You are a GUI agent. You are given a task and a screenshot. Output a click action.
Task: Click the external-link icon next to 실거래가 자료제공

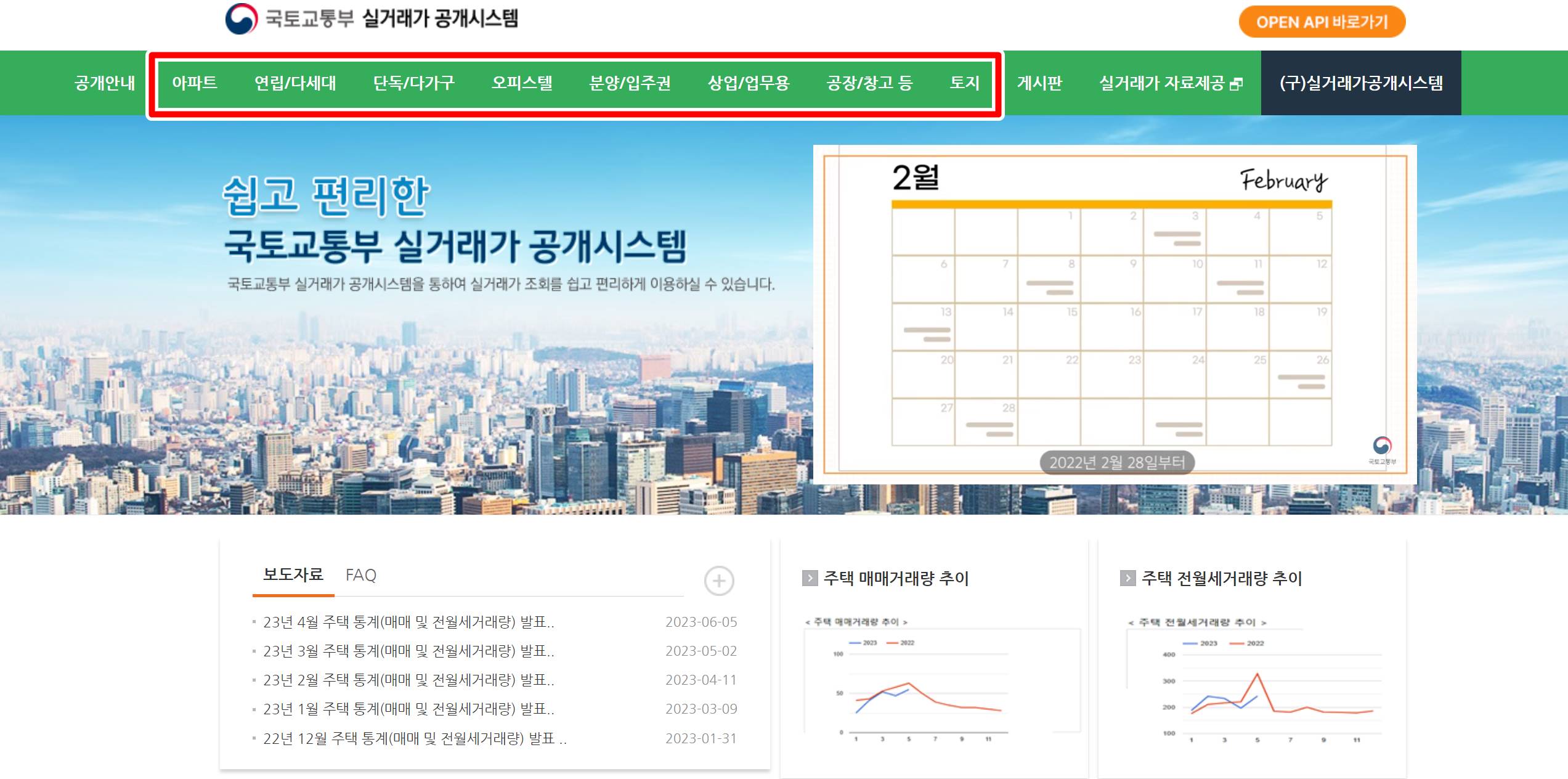click(x=1235, y=84)
